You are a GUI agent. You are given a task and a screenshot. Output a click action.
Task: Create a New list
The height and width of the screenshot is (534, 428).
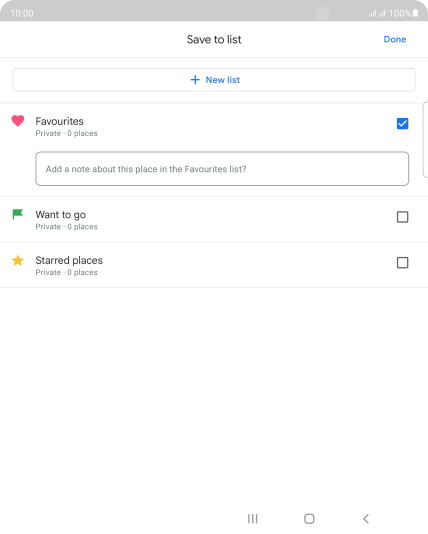click(214, 80)
